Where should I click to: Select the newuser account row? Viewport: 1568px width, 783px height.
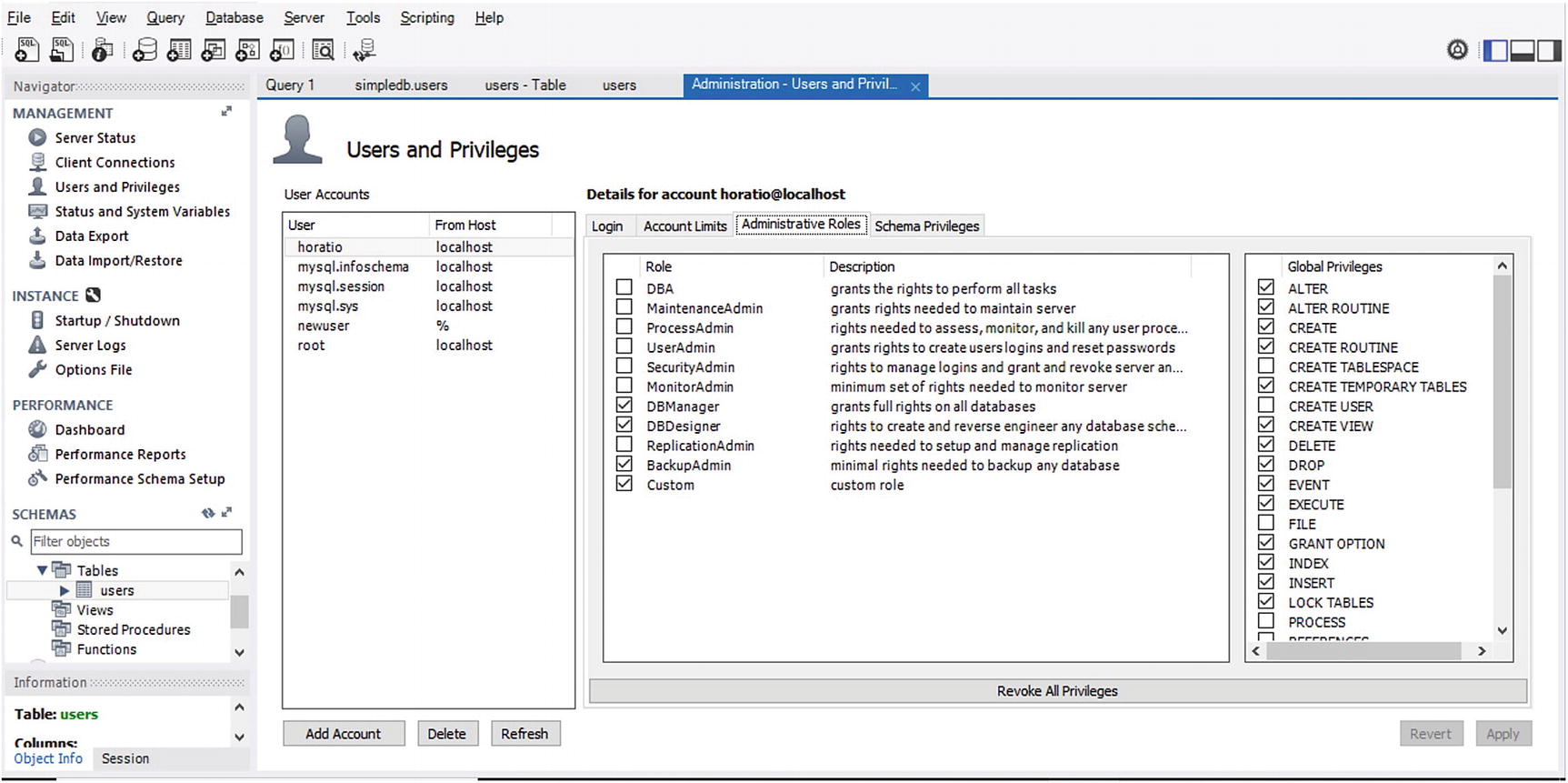pos(429,326)
